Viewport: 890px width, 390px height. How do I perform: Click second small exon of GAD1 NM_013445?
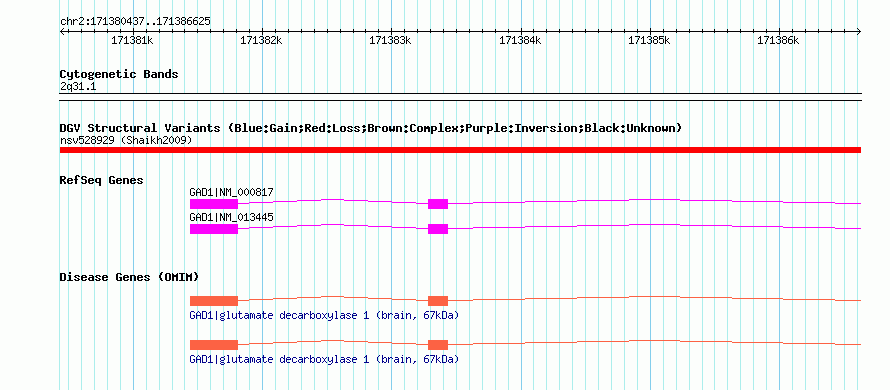click(x=438, y=229)
